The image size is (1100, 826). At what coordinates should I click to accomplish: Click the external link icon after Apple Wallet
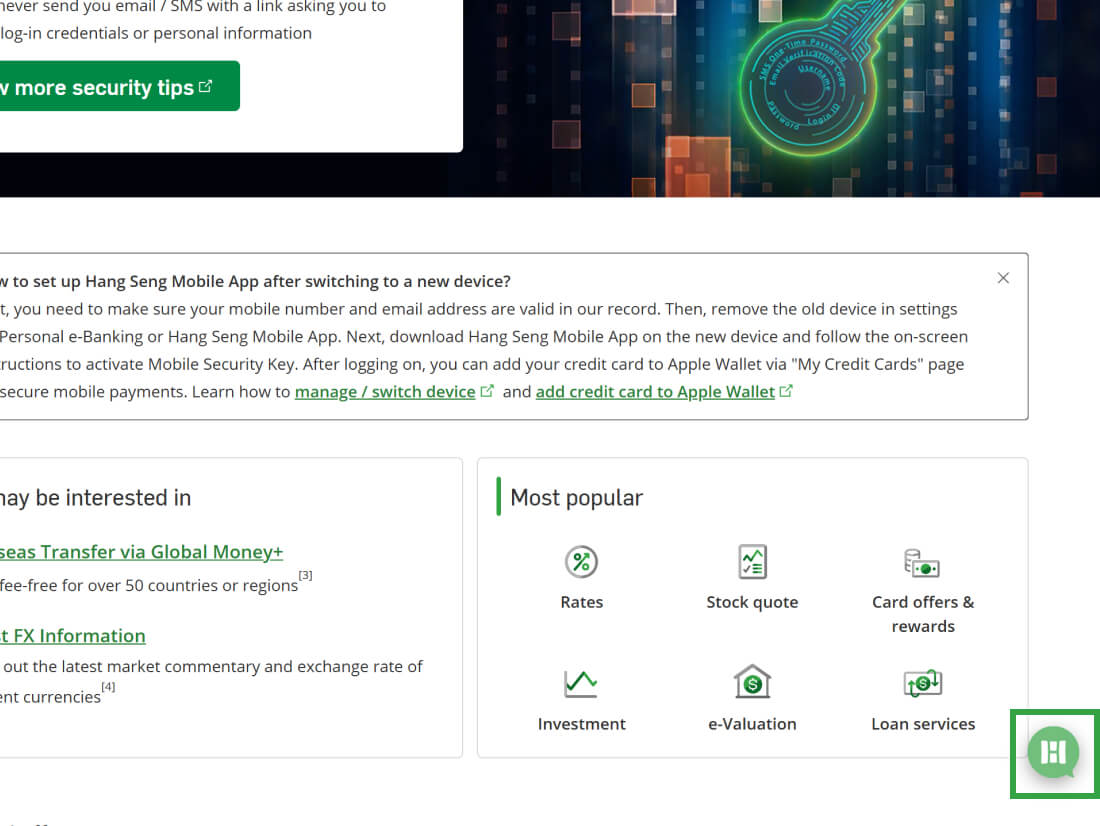(x=786, y=391)
